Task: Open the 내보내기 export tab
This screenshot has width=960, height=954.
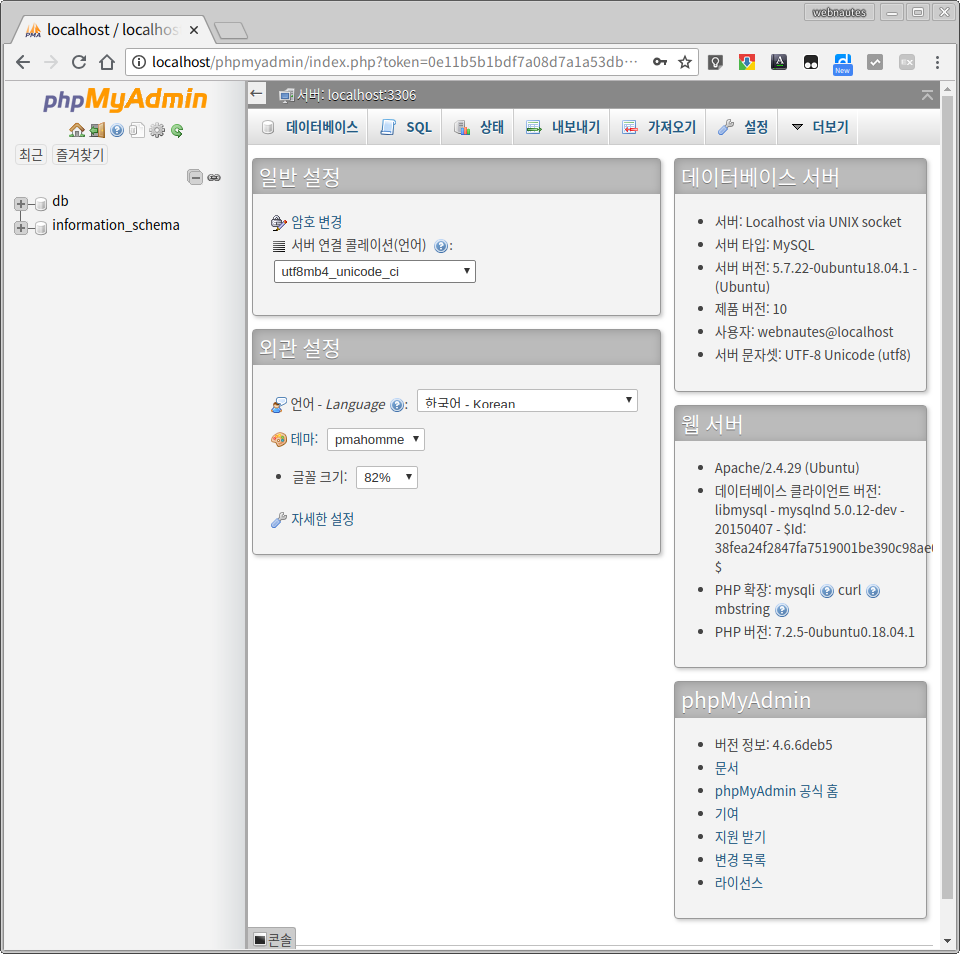Action: pos(563,127)
